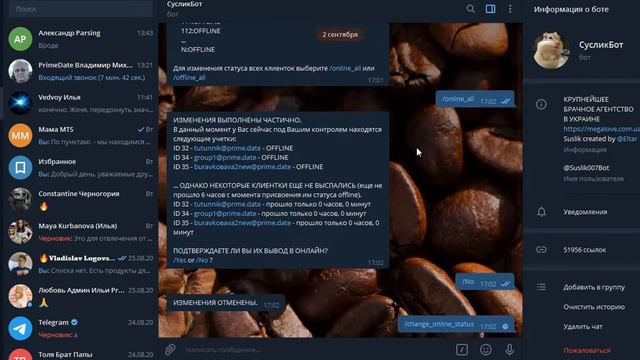Click Добавить в группу
This screenshot has height=360, width=640.
pos(594,287)
